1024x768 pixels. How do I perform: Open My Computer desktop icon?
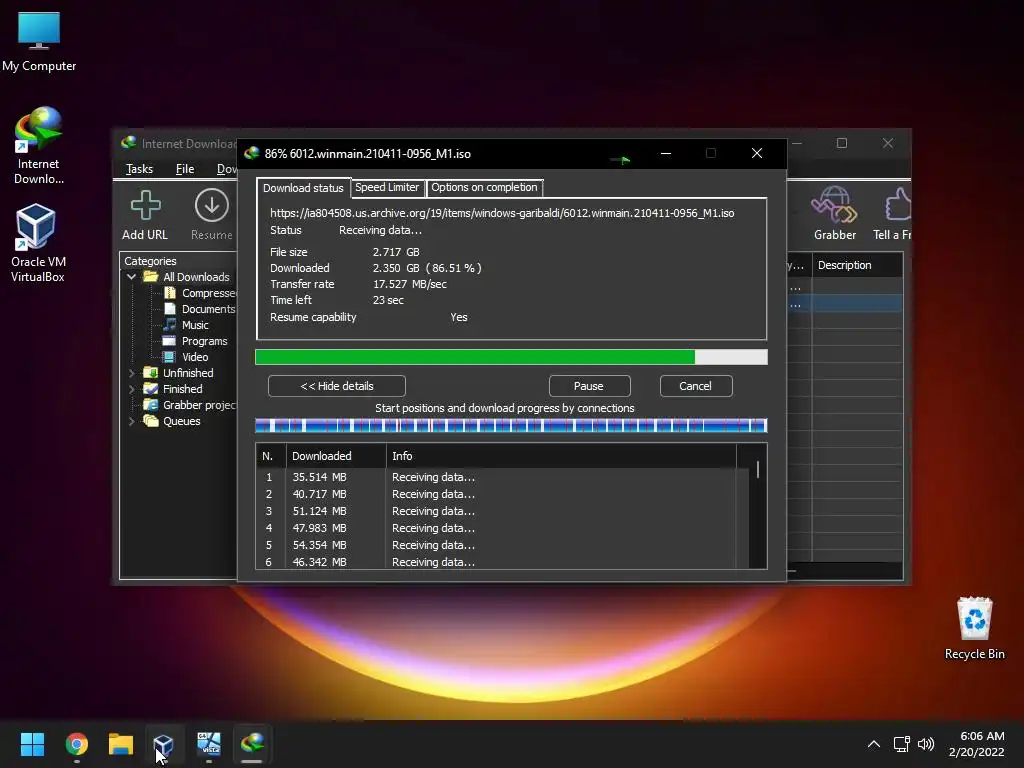pyautogui.click(x=39, y=41)
